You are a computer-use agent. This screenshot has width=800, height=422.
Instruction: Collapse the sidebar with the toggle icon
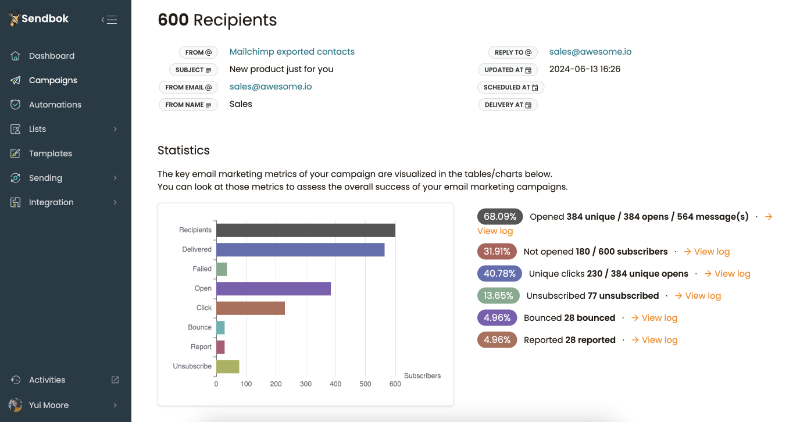pos(110,19)
